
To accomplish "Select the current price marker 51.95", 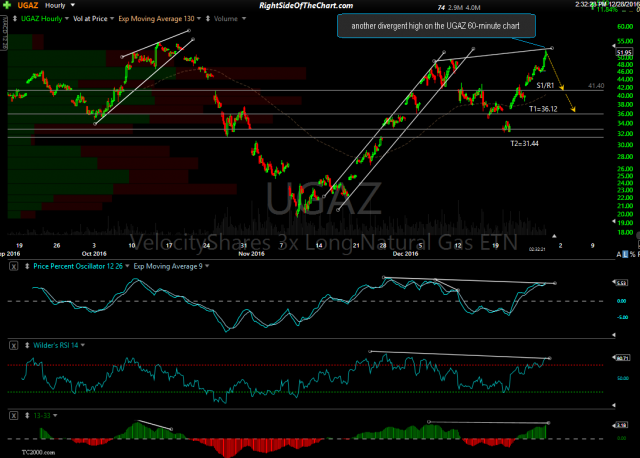I will (x=624, y=53).
